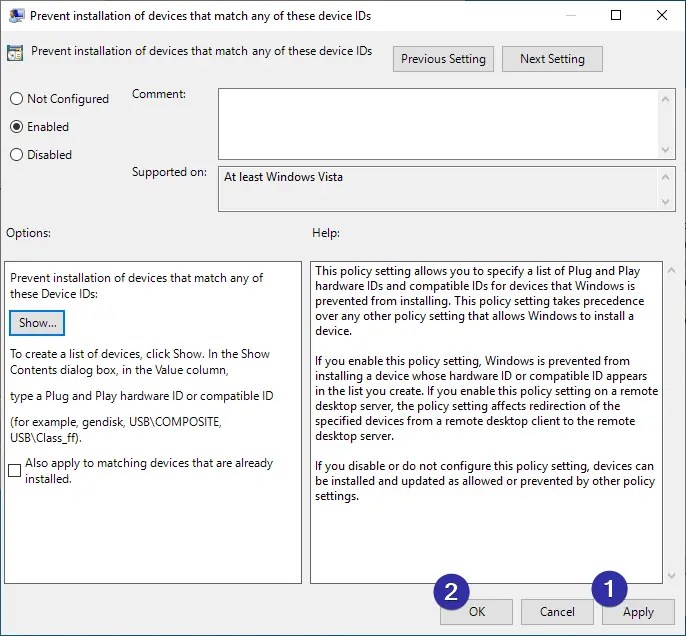Click the Help text first paragraph
The height and width of the screenshot is (636, 686).
(480, 301)
